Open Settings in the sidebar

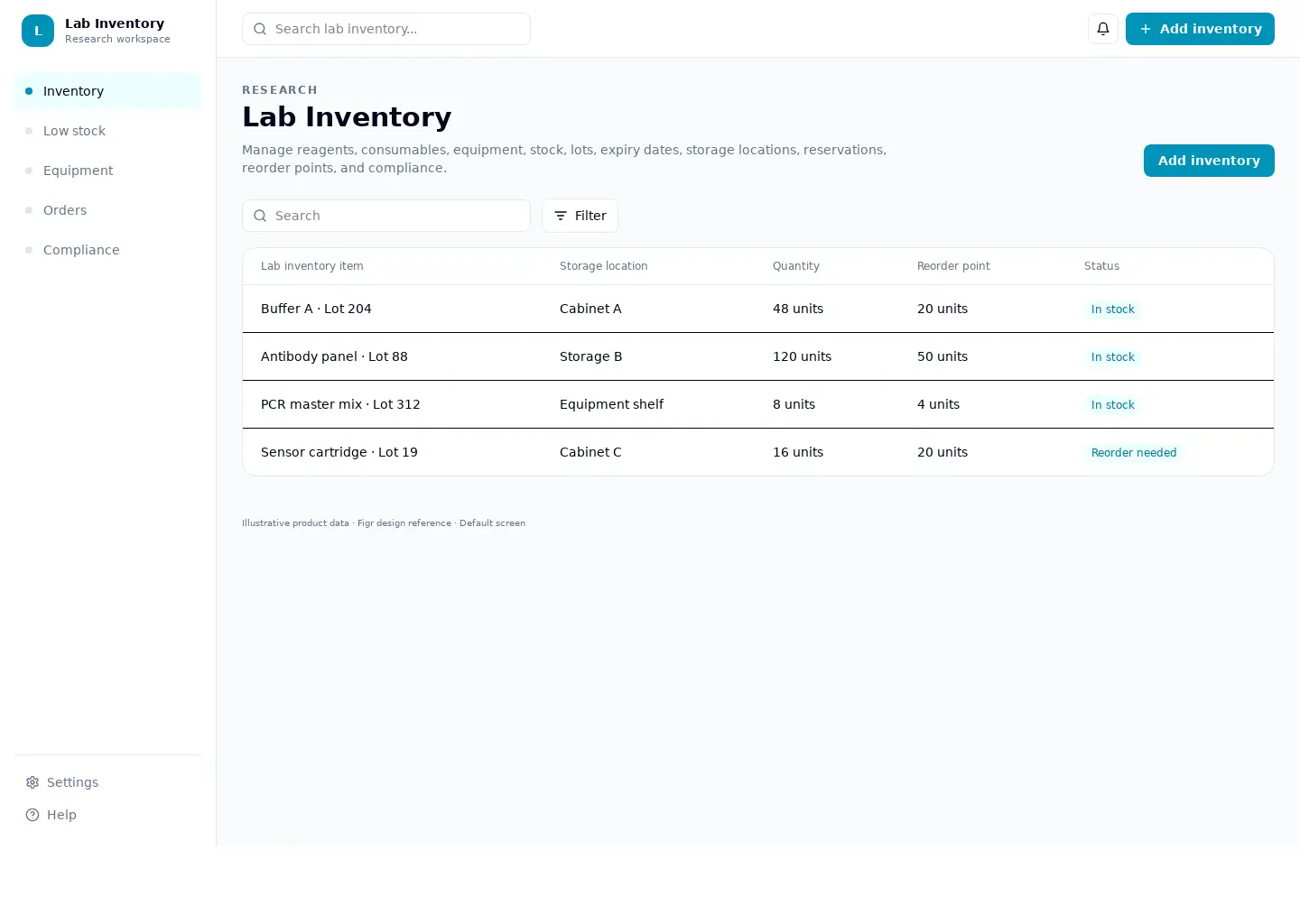[x=108, y=782]
